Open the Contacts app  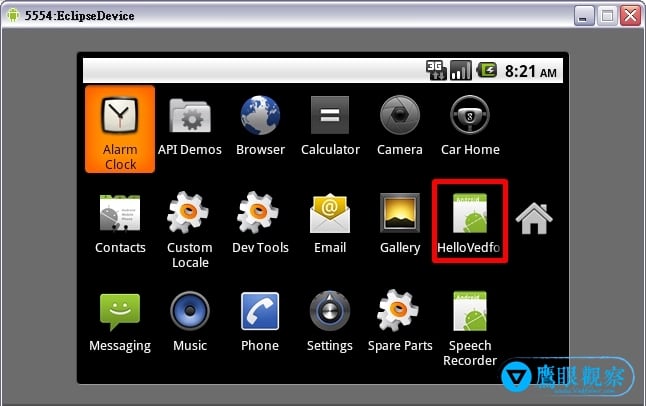(x=120, y=224)
